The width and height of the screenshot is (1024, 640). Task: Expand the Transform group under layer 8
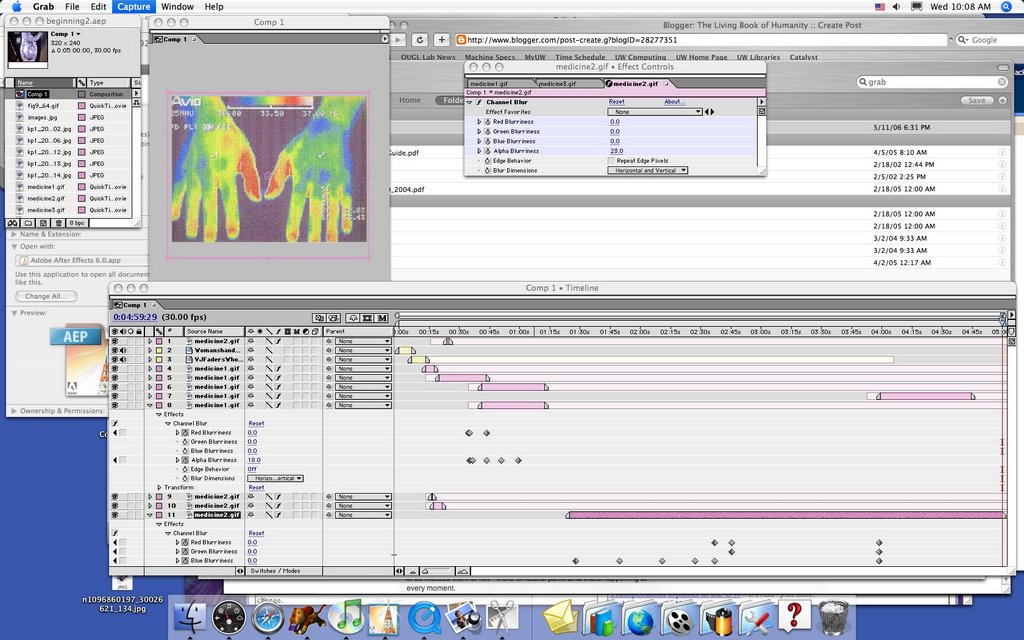click(159, 488)
